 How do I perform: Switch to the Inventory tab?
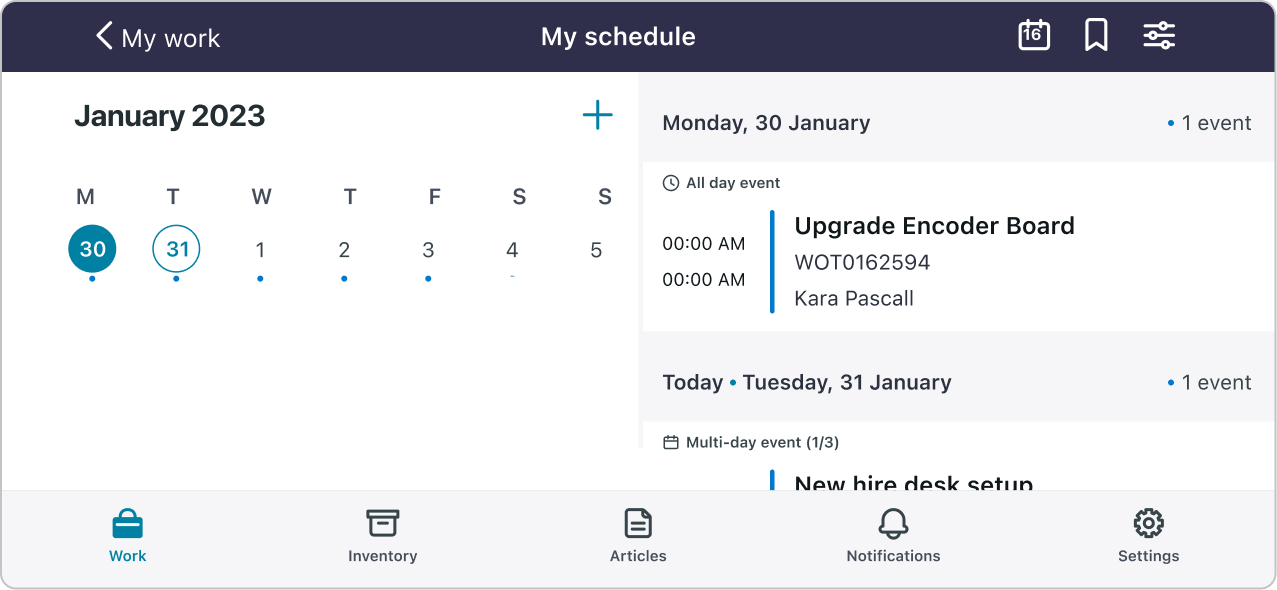pos(382,536)
